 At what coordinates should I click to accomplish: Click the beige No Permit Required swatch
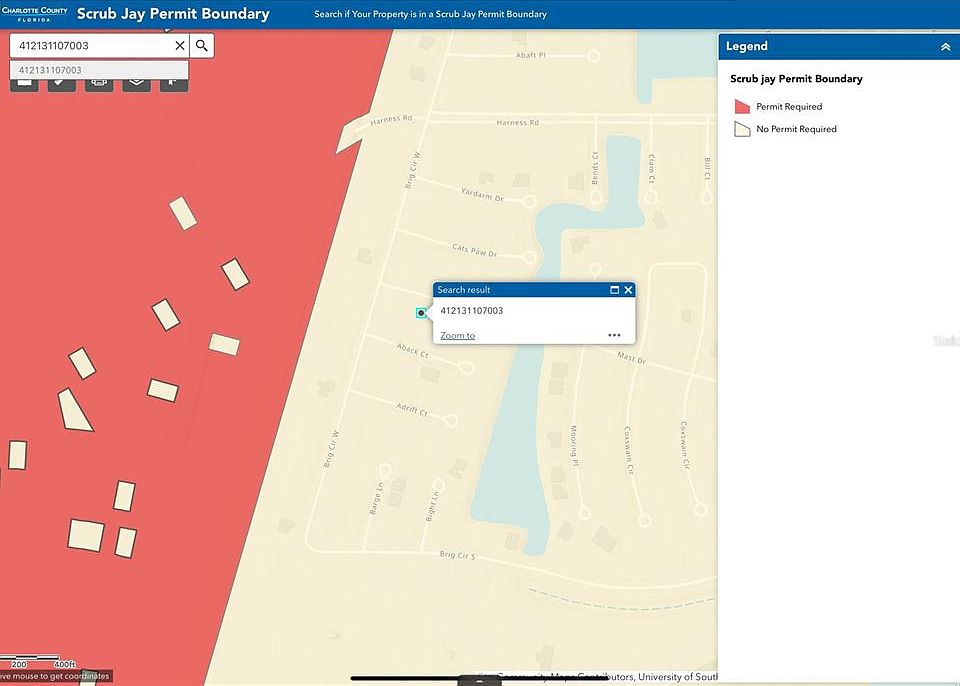pyautogui.click(x=742, y=129)
